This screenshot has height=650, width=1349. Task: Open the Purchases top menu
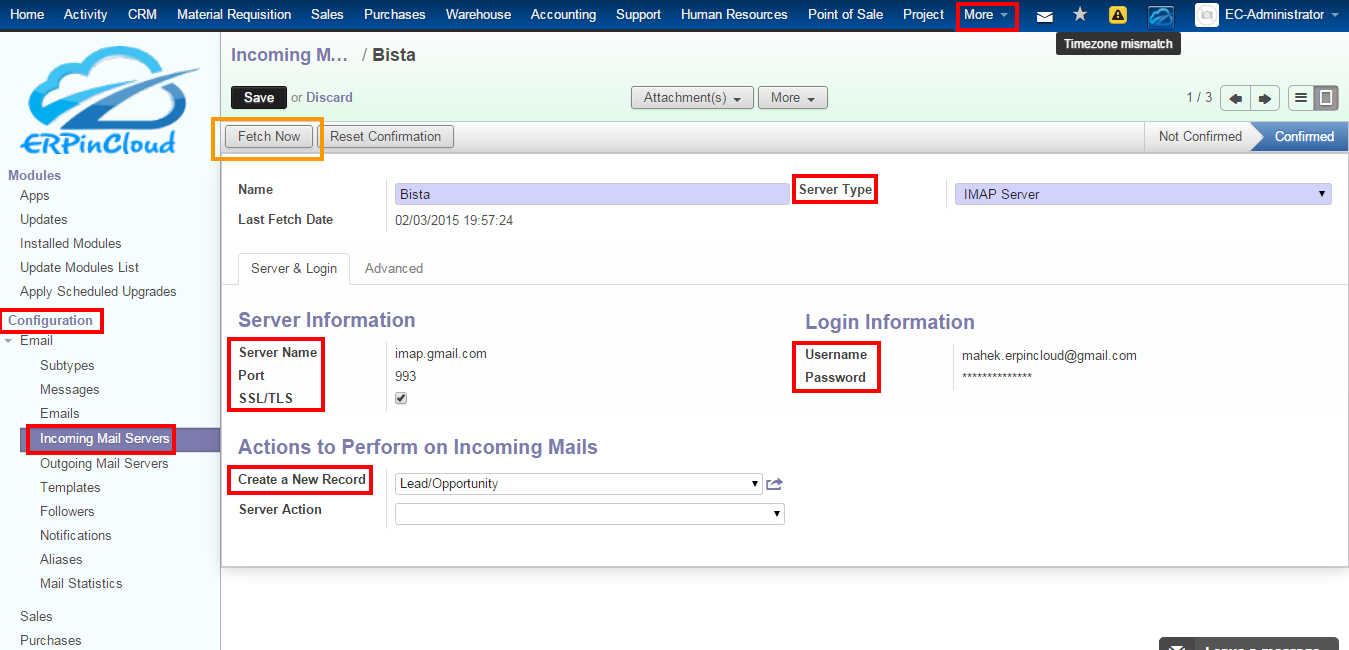click(395, 15)
